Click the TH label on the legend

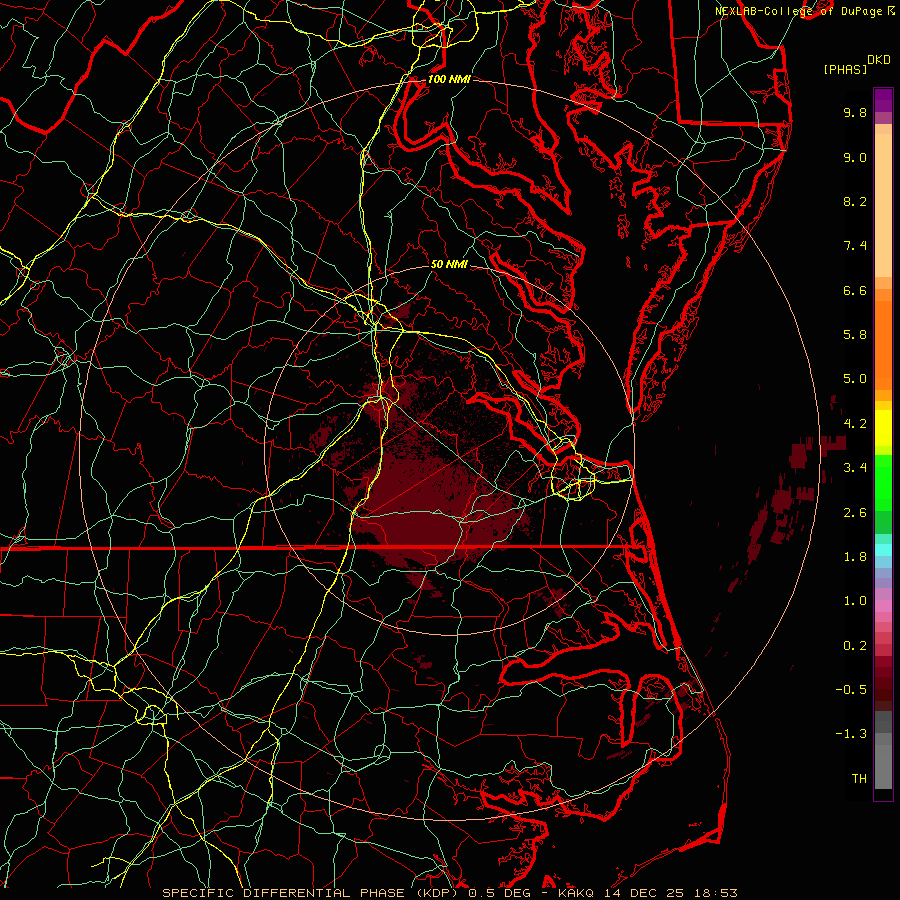click(x=859, y=779)
